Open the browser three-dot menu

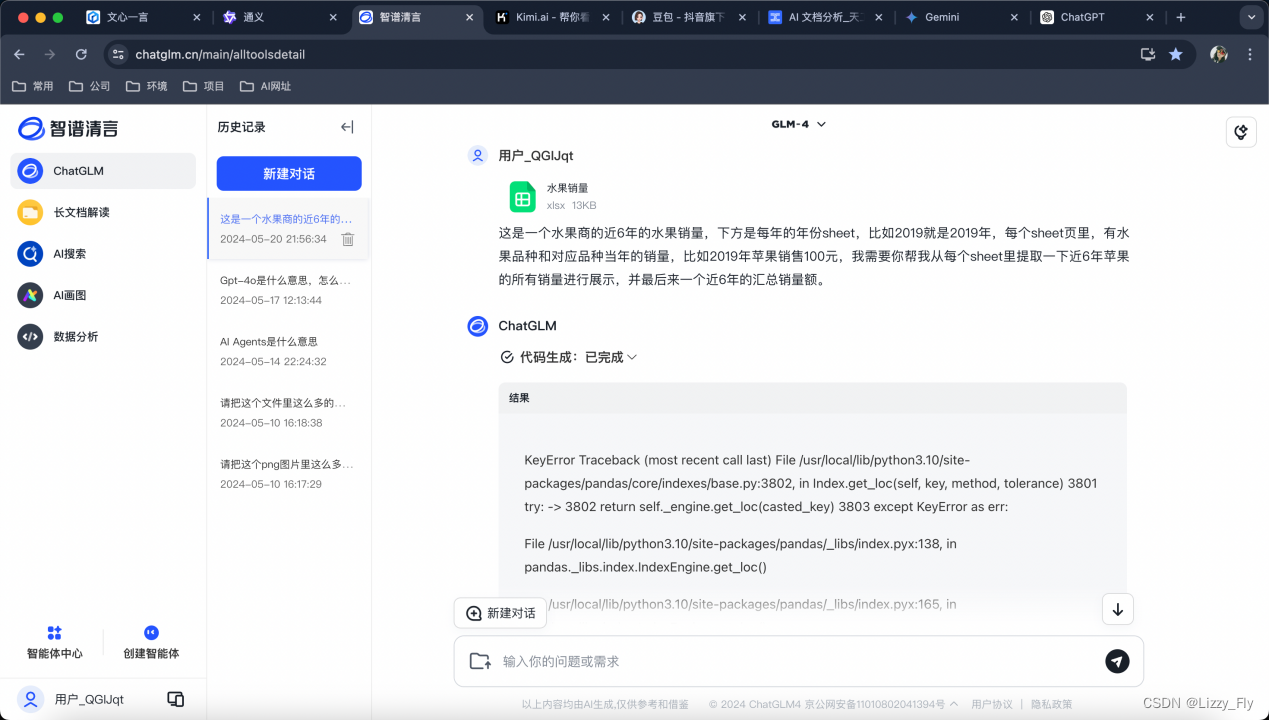pos(1250,54)
